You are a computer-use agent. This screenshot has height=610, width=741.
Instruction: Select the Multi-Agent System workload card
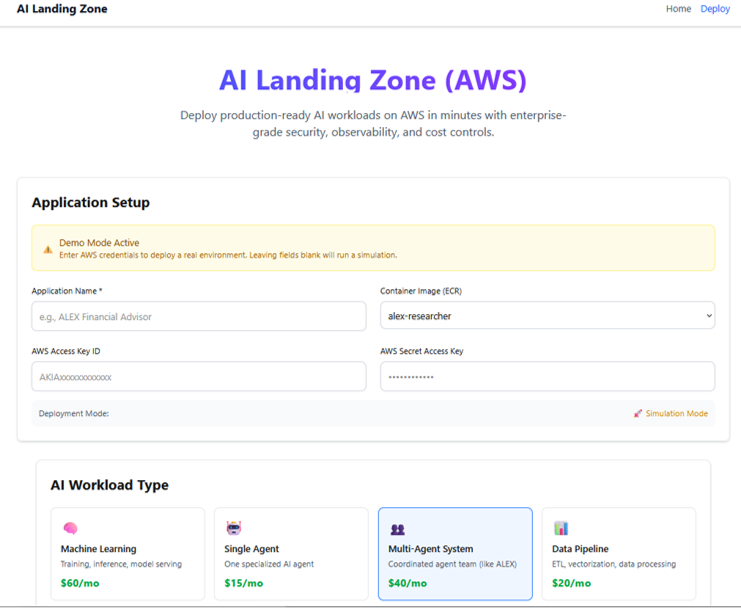(x=455, y=554)
